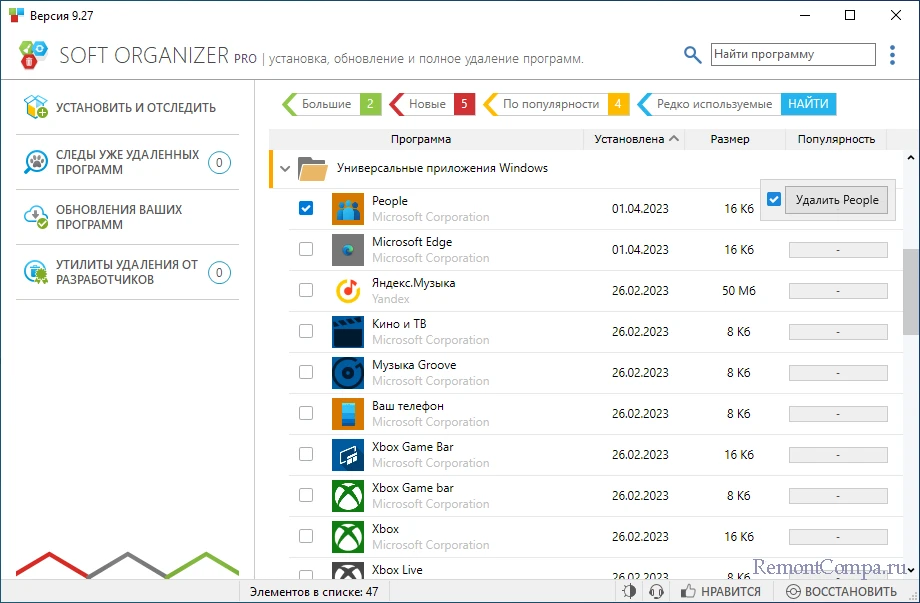Screen dimensions: 920x603
Task: Click the Microsoft Edge popularity bar
Action: [x=838, y=250]
